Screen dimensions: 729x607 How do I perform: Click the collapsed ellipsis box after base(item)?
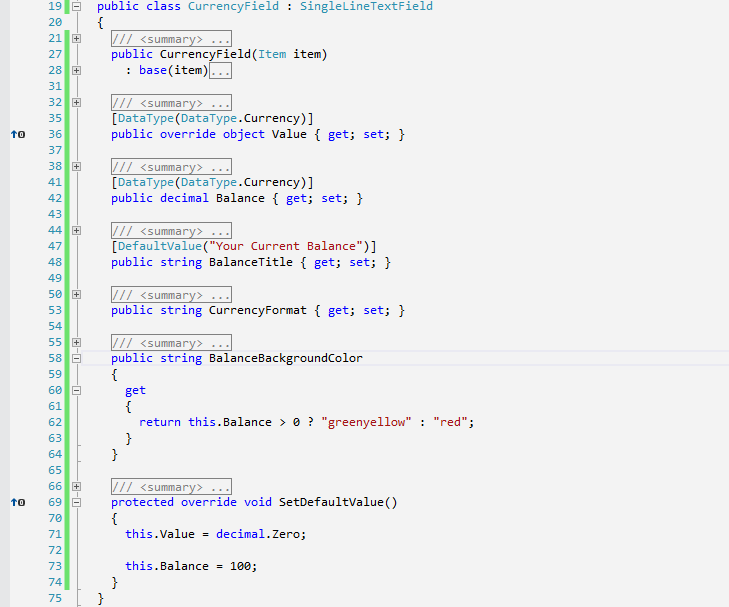221,71
